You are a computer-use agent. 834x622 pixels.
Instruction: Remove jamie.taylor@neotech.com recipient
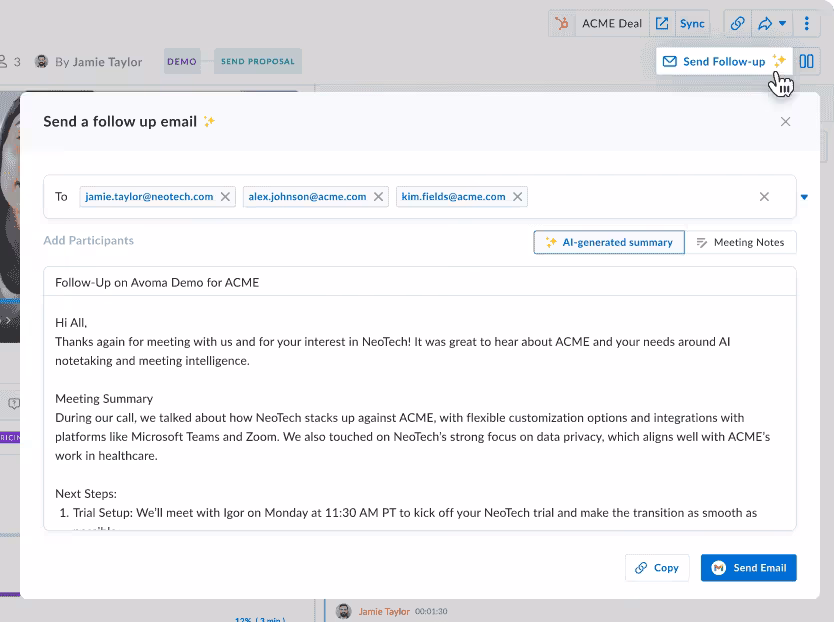pyautogui.click(x=226, y=197)
